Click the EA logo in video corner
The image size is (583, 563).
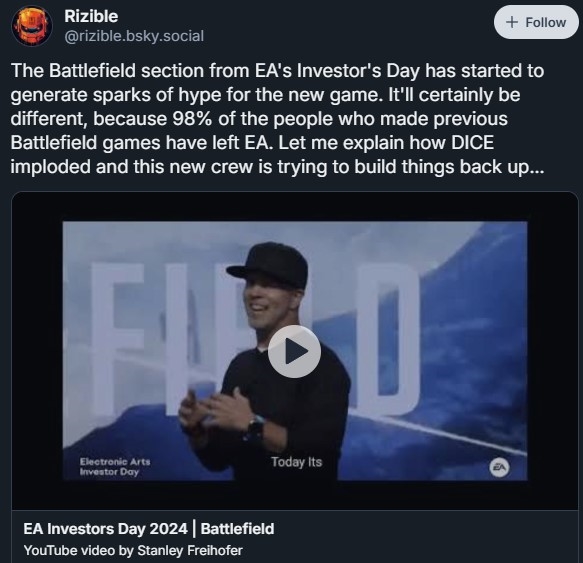coord(499,467)
